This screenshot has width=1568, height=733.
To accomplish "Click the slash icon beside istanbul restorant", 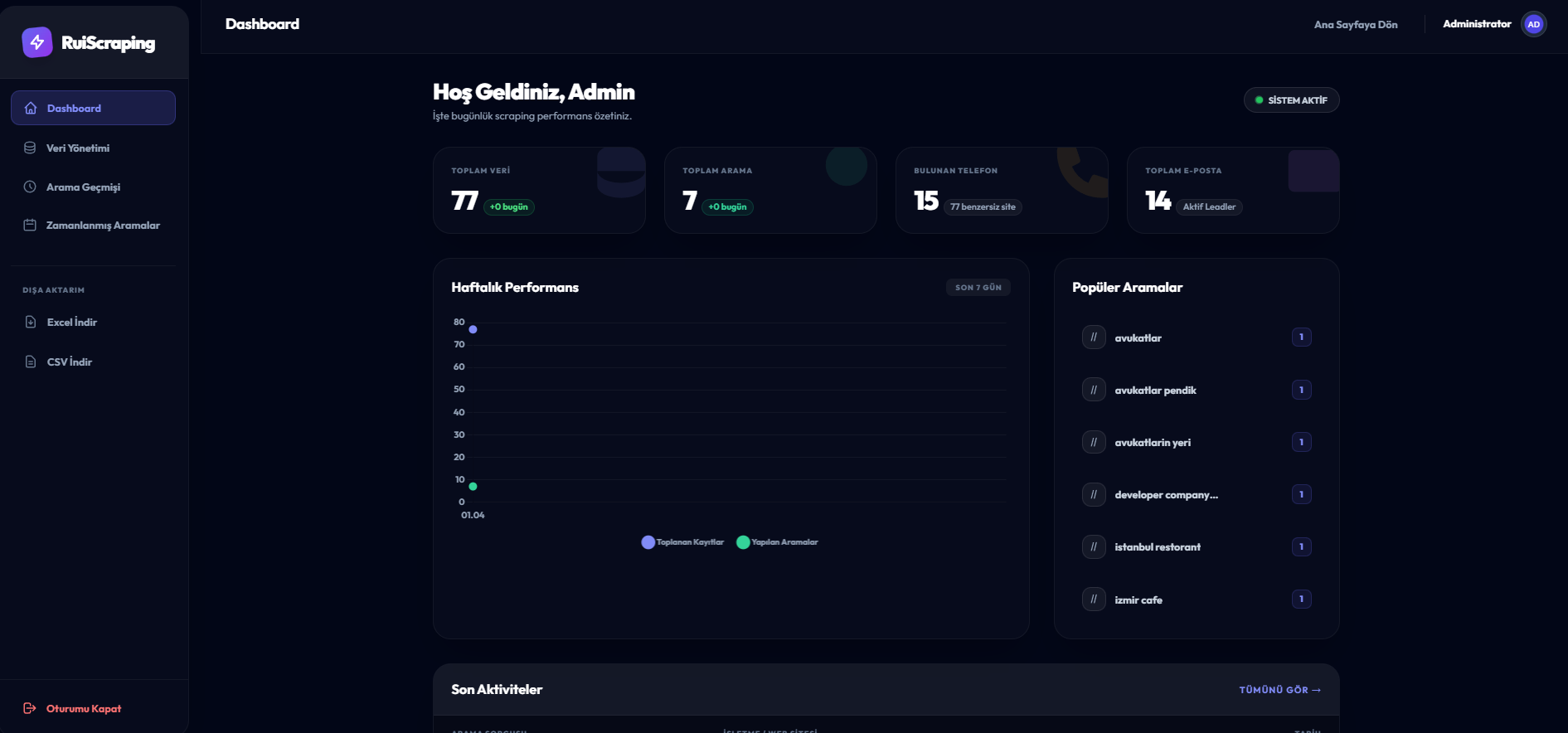I will [x=1094, y=546].
